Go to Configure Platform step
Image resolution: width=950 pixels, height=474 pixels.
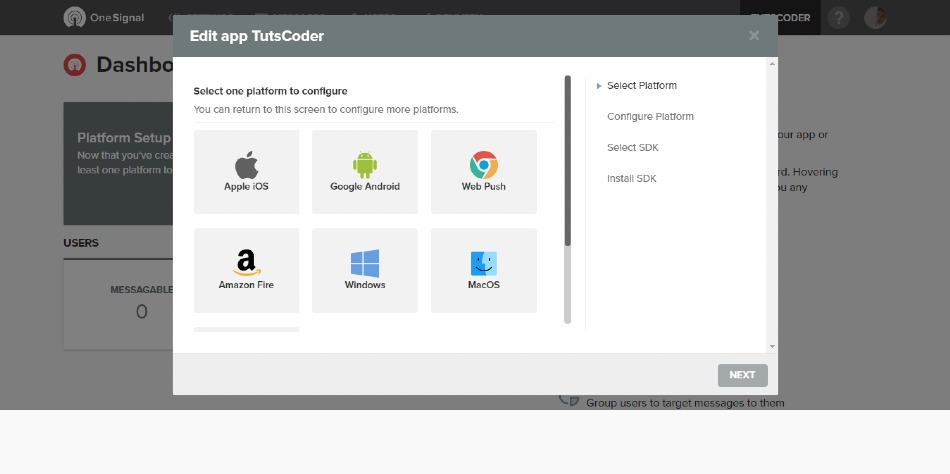coord(650,116)
